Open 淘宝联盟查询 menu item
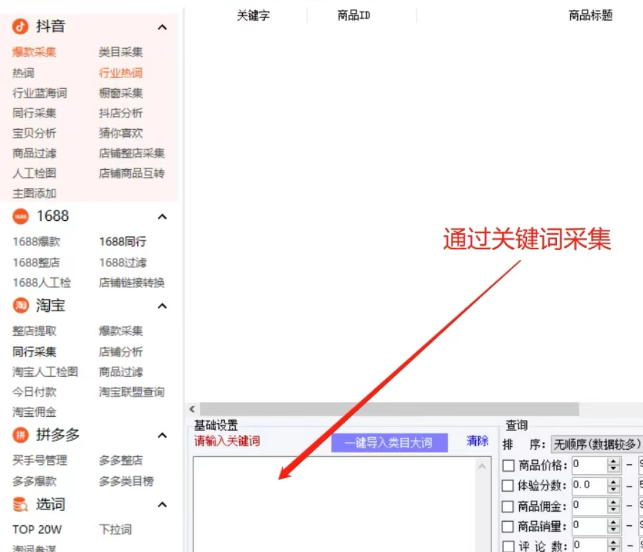Viewport: 643px width, 552px height. [132, 392]
